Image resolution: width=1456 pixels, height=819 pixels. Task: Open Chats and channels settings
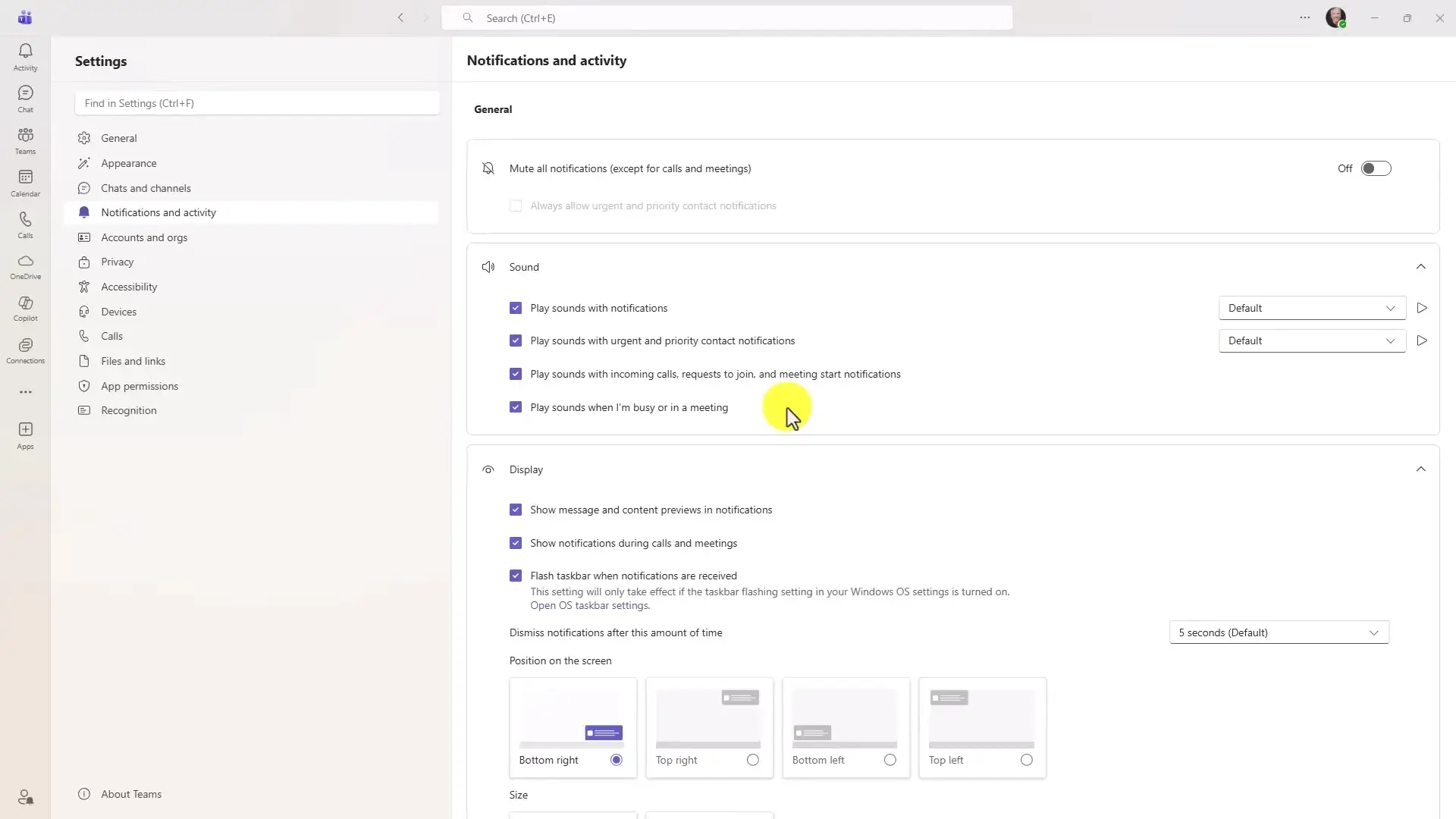point(251,188)
